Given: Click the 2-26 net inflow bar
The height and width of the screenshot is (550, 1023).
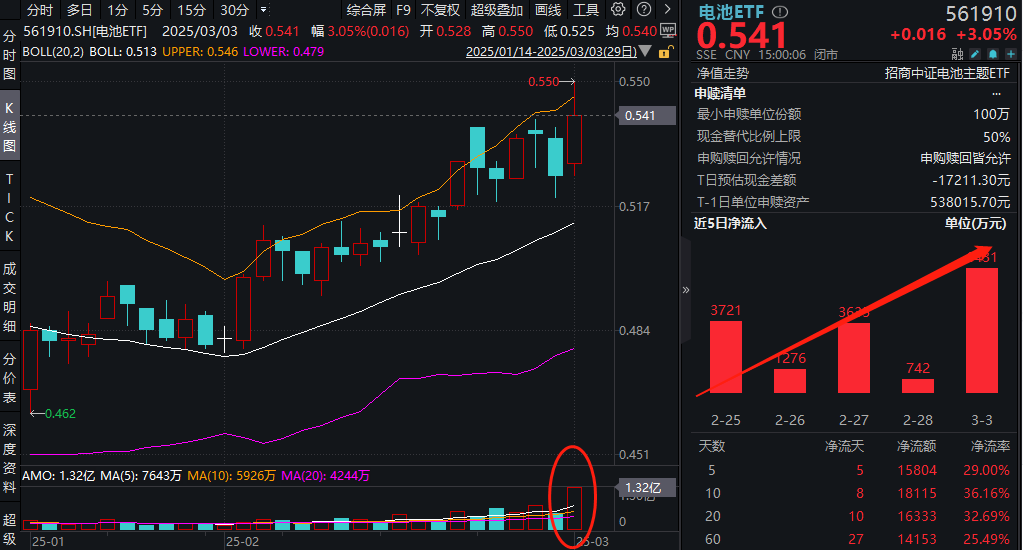Looking at the screenshot, I should tap(789, 381).
